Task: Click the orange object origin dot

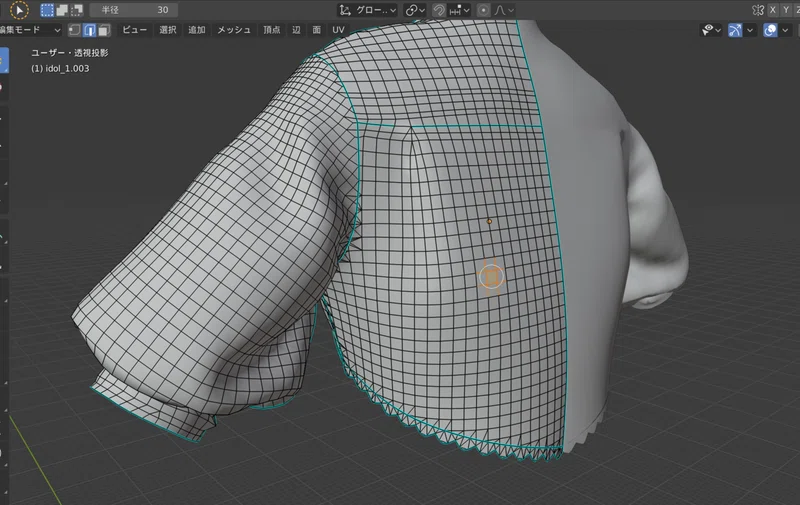Action: pyautogui.click(x=489, y=221)
